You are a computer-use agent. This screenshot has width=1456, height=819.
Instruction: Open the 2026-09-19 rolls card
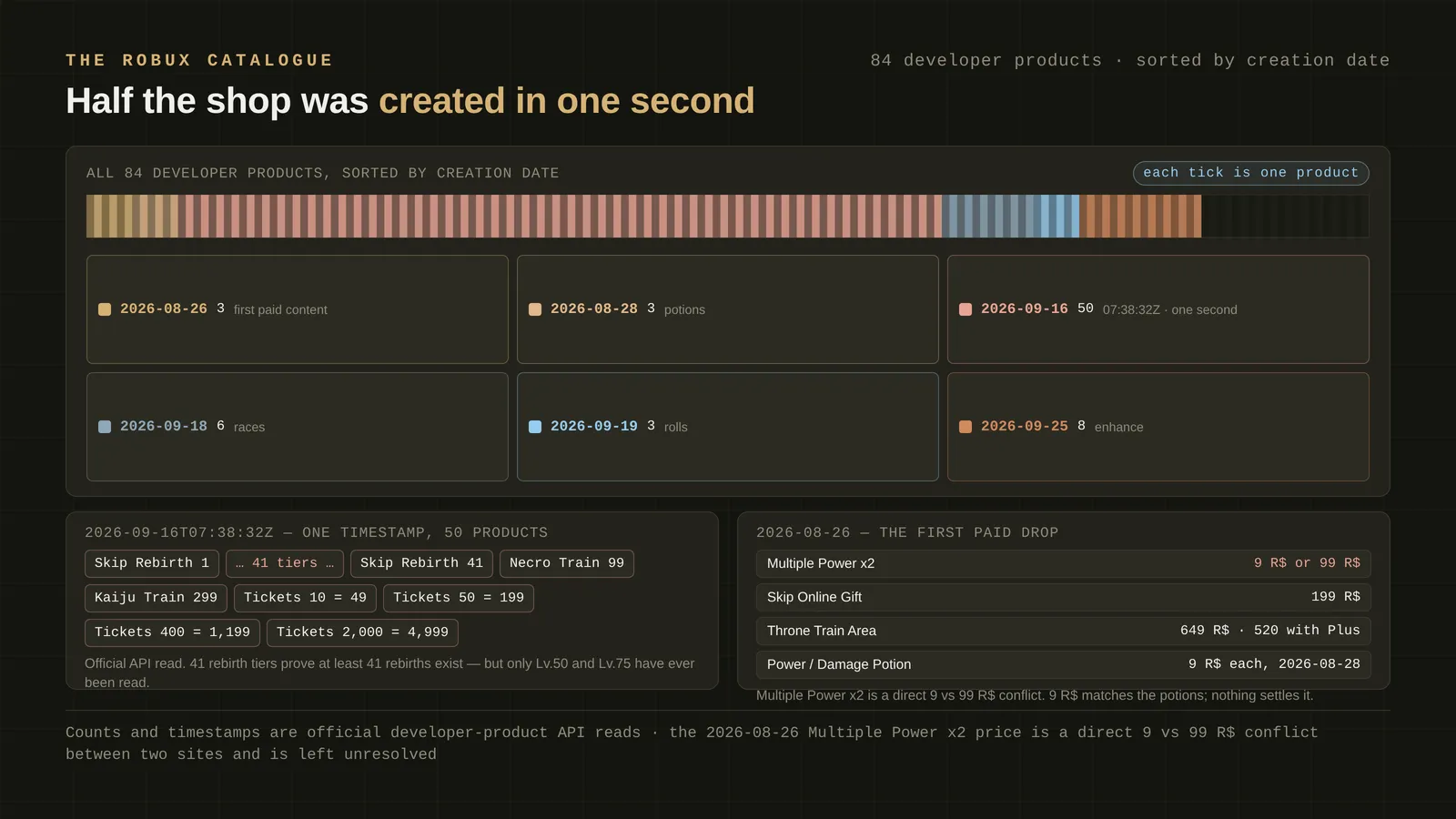point(728,427)
